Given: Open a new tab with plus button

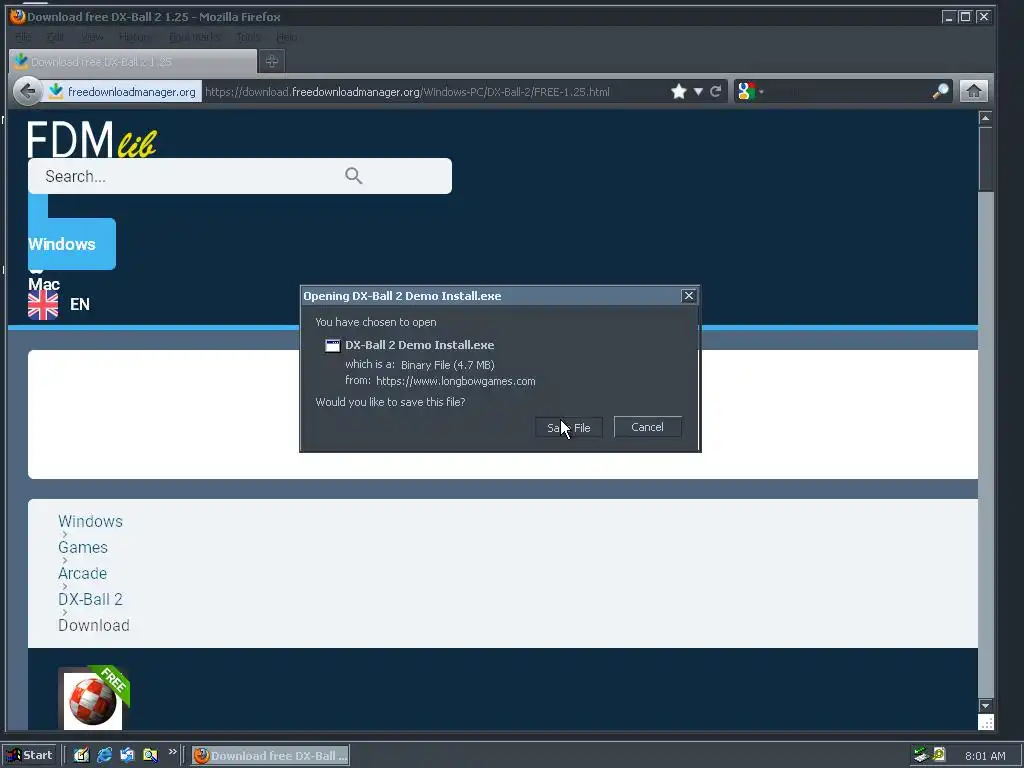Looking at the screenshot, I should pos(272,61).
